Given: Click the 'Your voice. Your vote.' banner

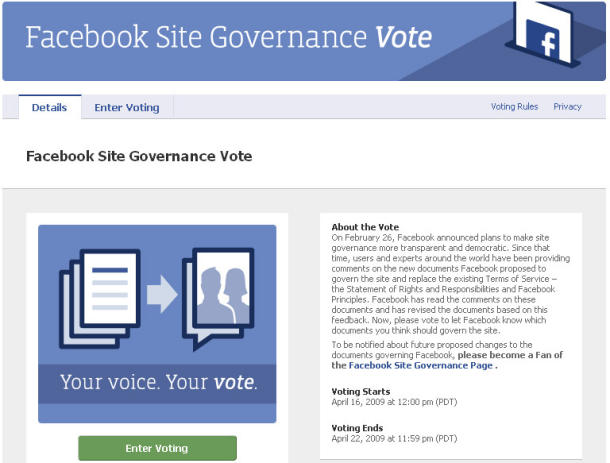Looking at the screenshot, I should pos(157,383).
